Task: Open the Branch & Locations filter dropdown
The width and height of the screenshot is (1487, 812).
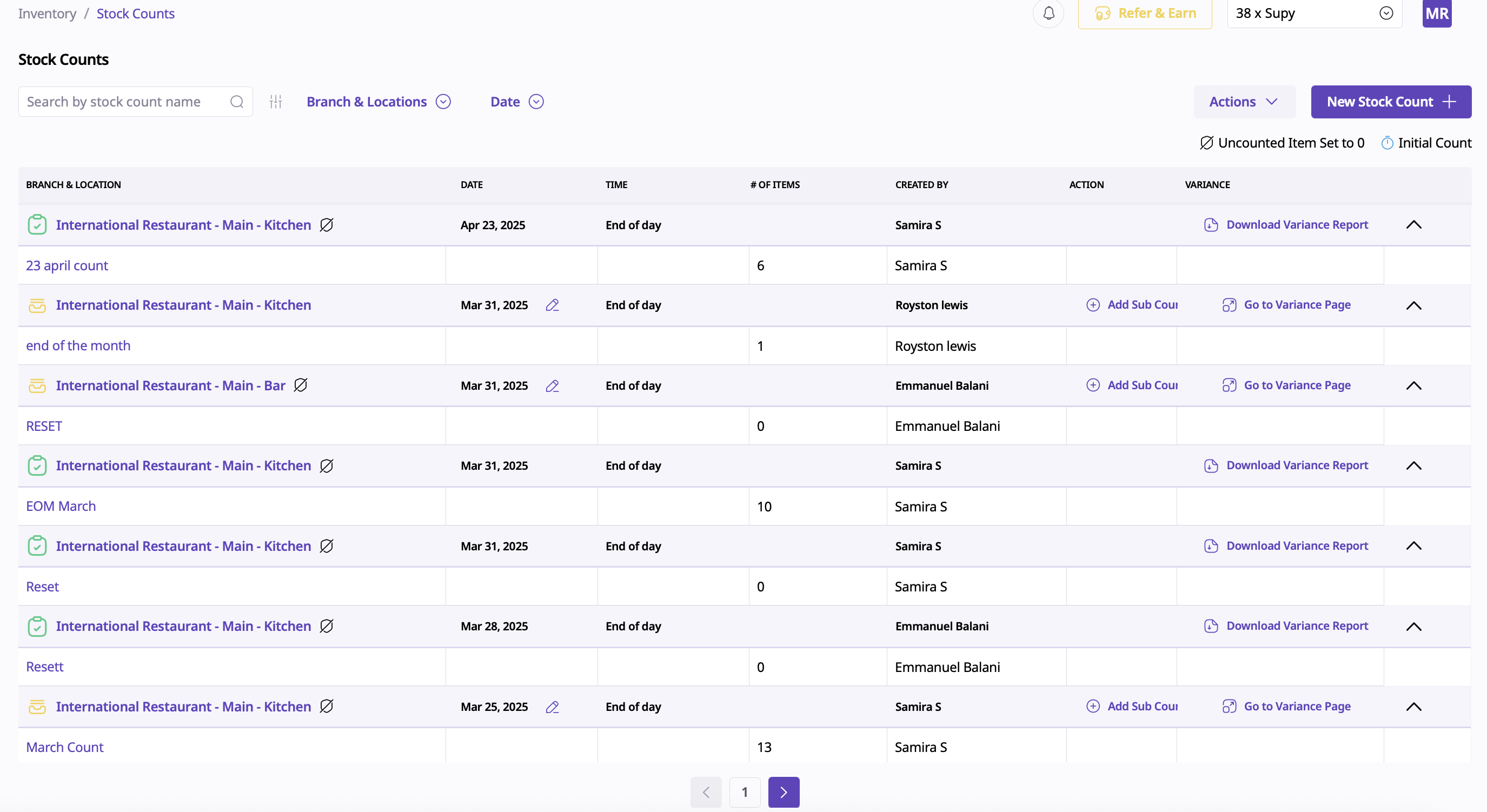Action: 378,102
